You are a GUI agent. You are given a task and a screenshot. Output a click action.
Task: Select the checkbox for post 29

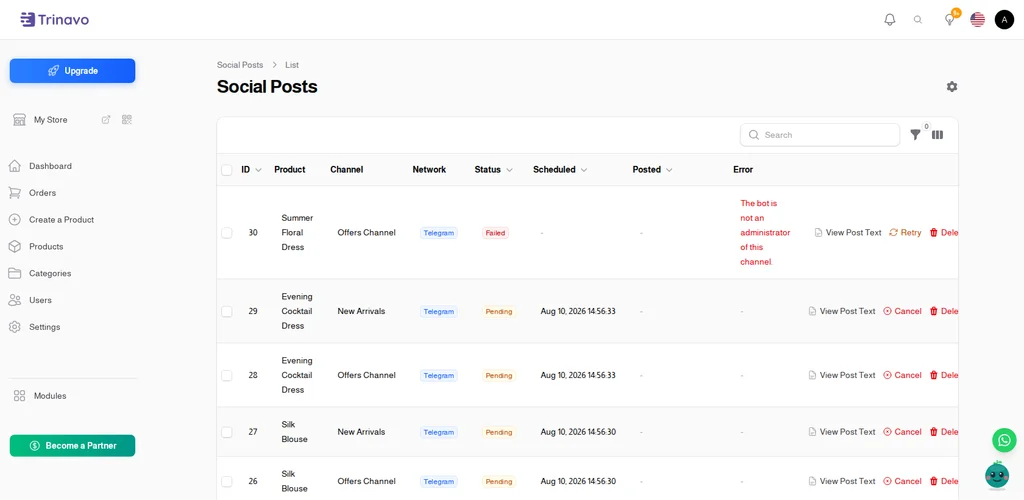click(x=227, y=311)
